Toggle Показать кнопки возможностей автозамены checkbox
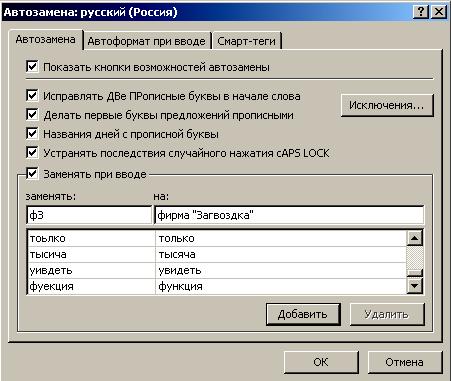Image resolution: width=451 pixels, height=381 pixels. [x=32, y=66]
